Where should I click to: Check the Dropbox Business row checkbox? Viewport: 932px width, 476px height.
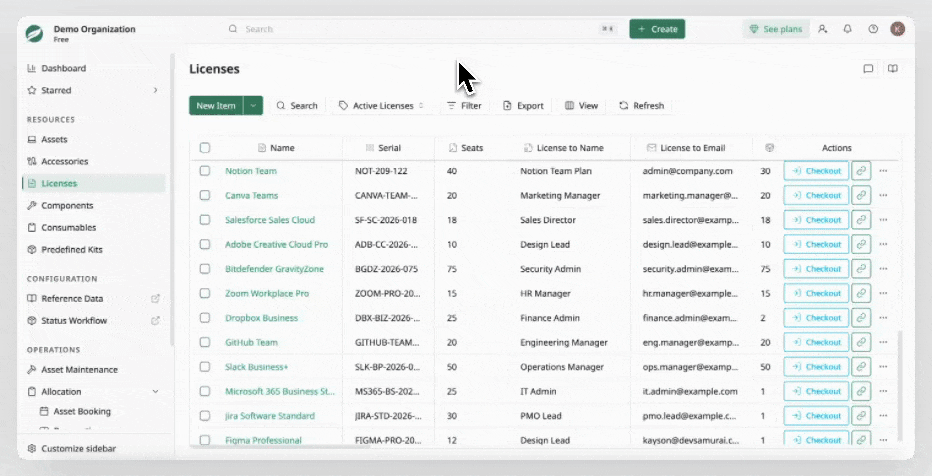coord(205,318)
